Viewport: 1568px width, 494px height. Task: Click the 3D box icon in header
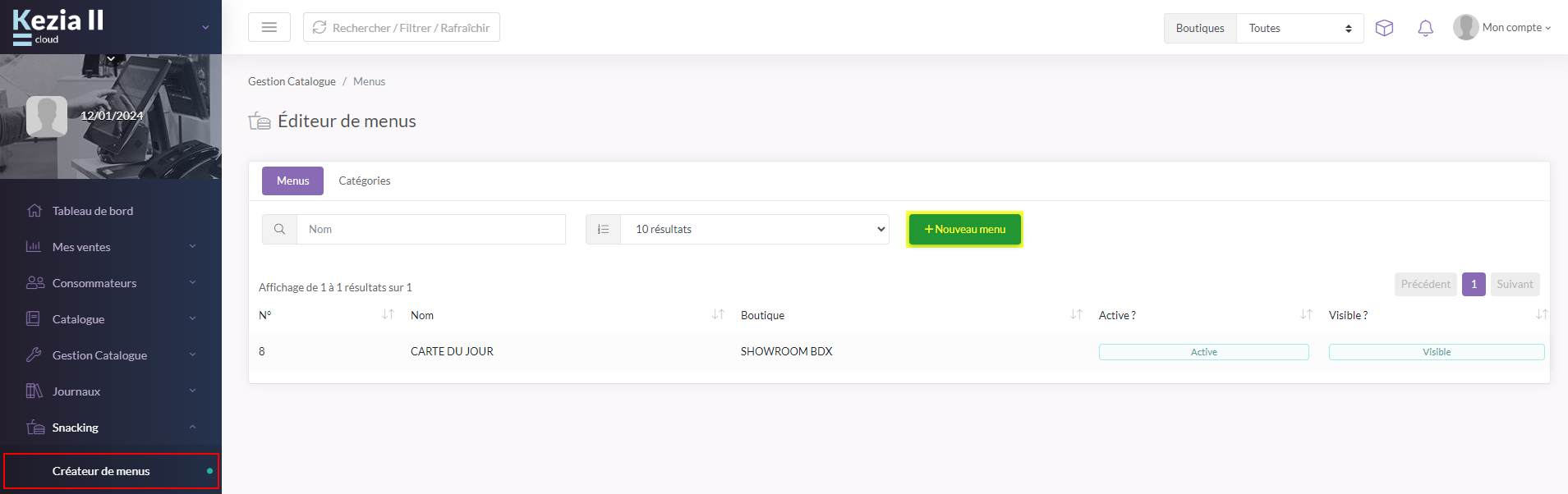pyautogui.click(x=1384, y=28)
